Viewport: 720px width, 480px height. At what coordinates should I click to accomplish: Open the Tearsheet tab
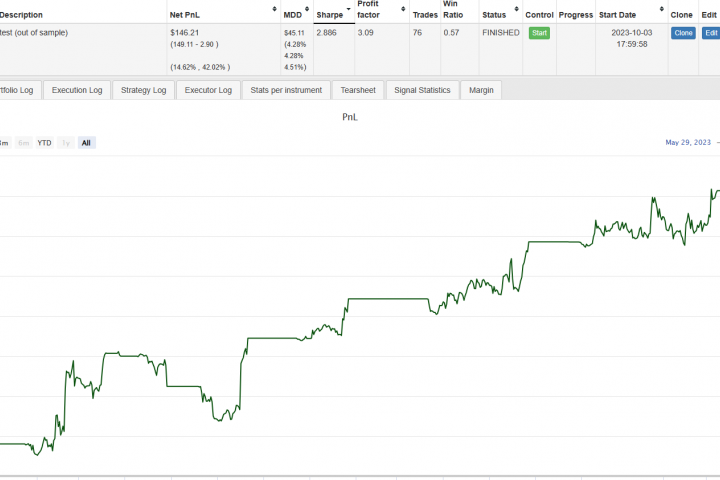358,90
